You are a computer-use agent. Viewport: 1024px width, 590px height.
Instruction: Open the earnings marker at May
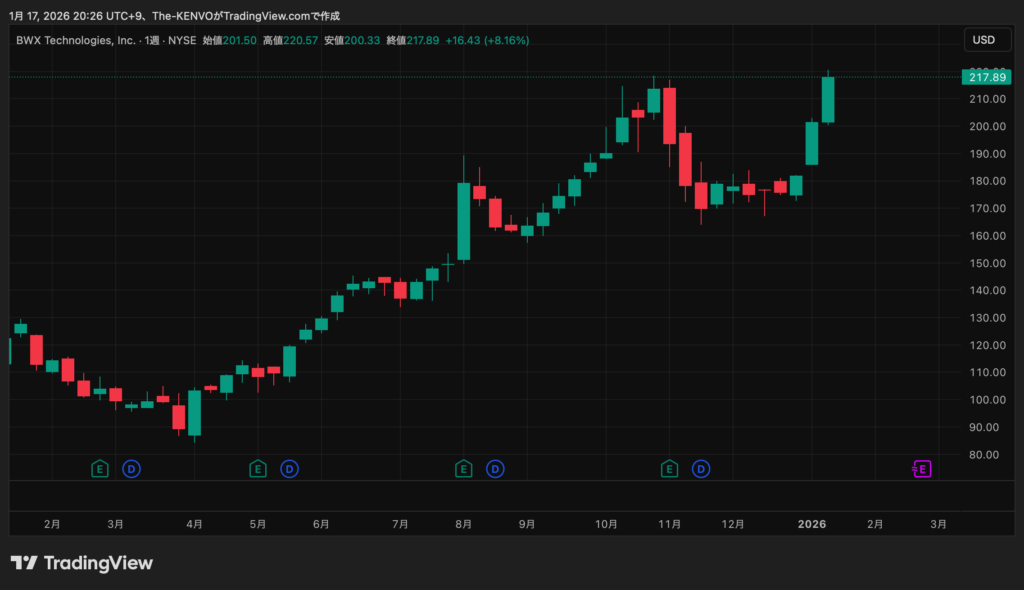click(x=257, y=468)
